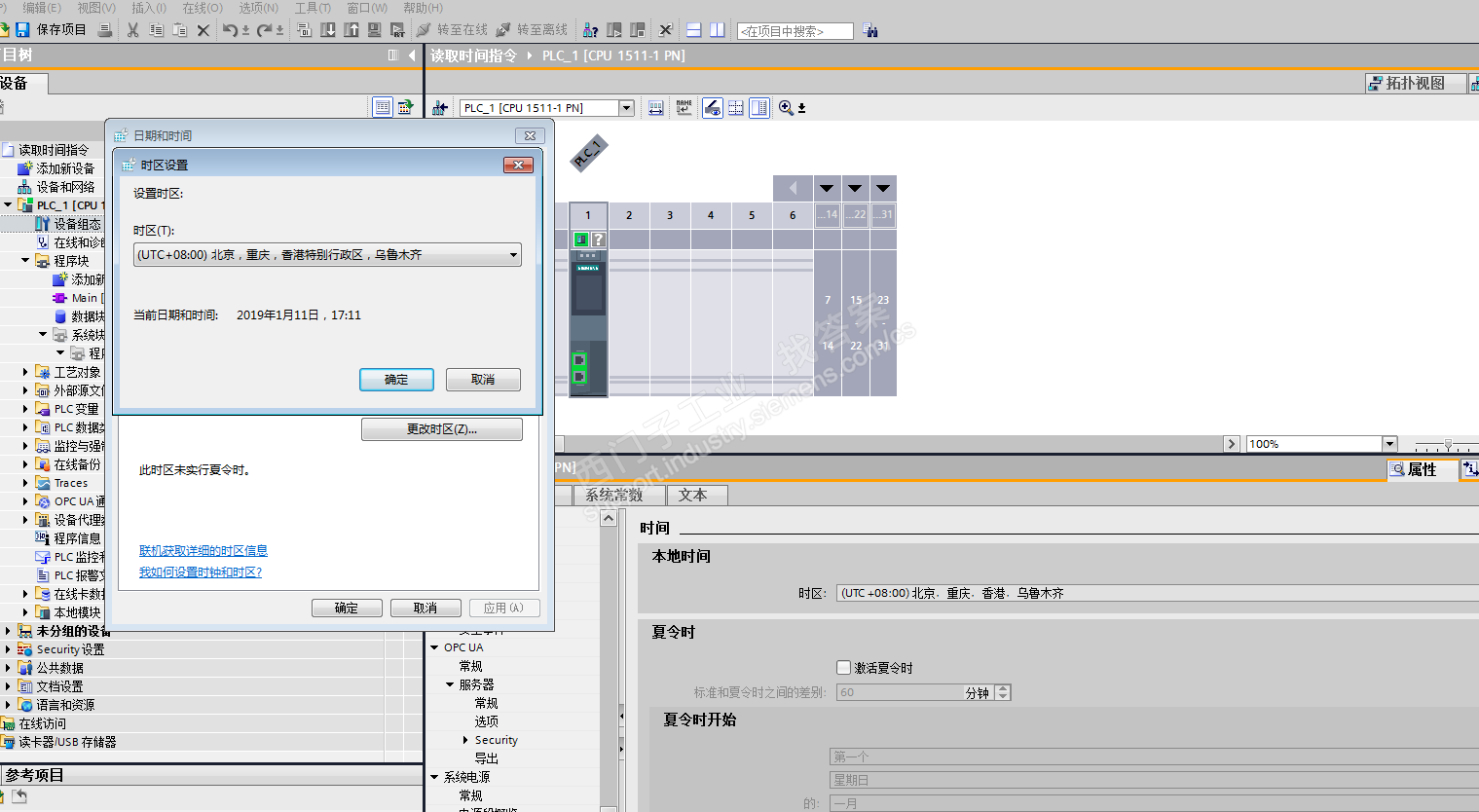1479x812 pixels.
Task: Expand the 工艺对象 tree node
Action: pyautogui.click(x=25, y=372)
